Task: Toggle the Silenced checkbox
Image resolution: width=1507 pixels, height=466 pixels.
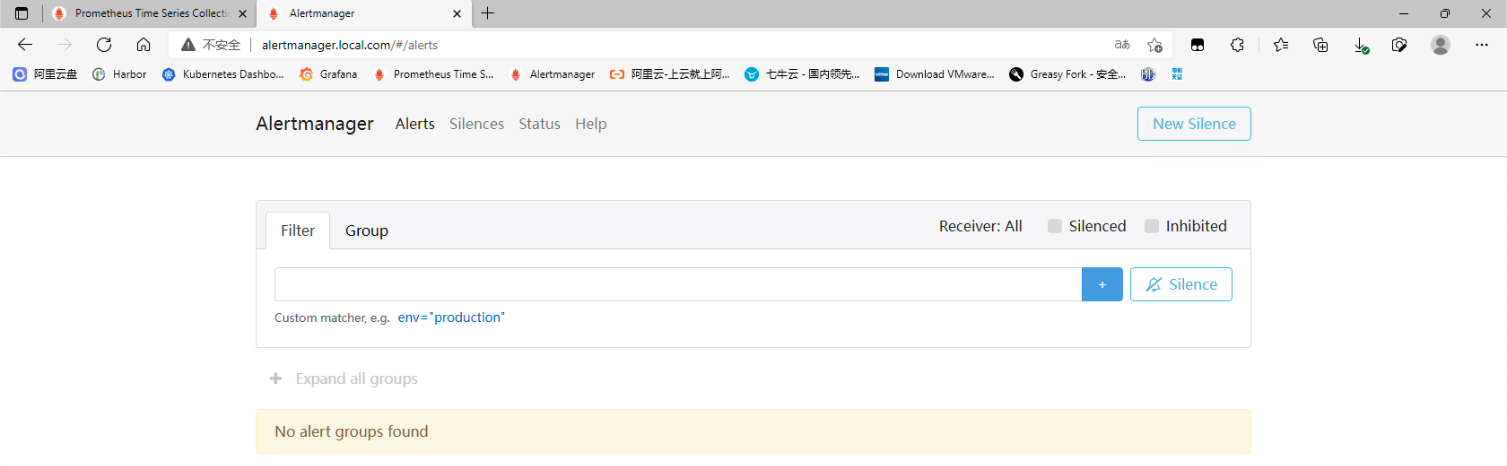Action: coord(1054,226)
